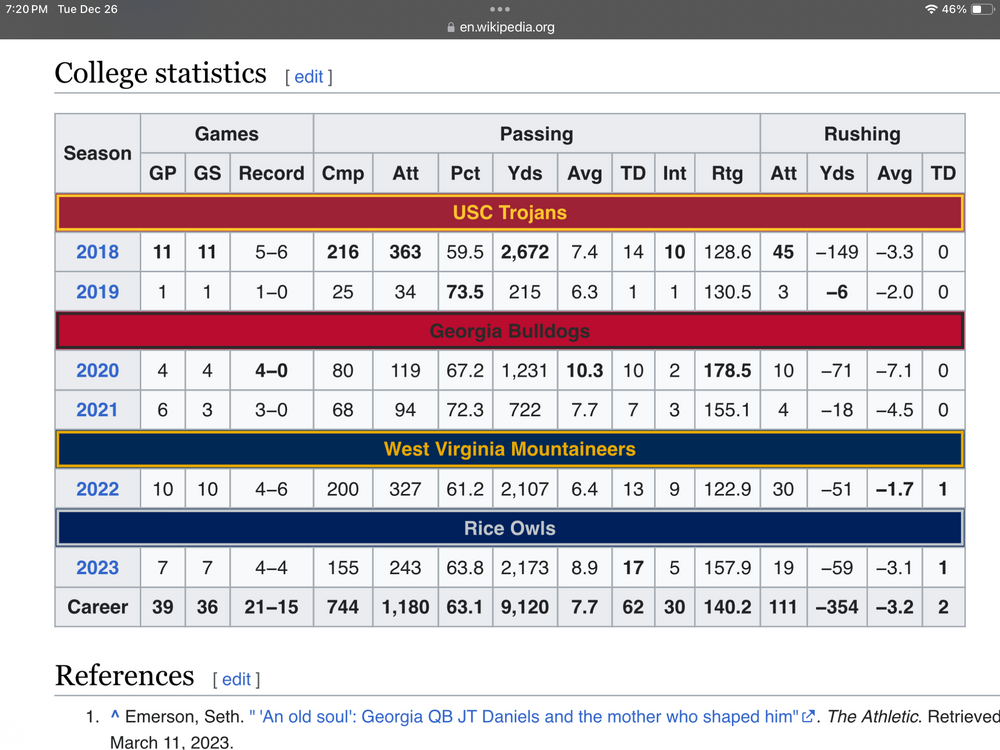This screenshot has width=1000, height=750.
Task: Open the 2019 season link
Action: pyautogui.click(x=97, y=292)
